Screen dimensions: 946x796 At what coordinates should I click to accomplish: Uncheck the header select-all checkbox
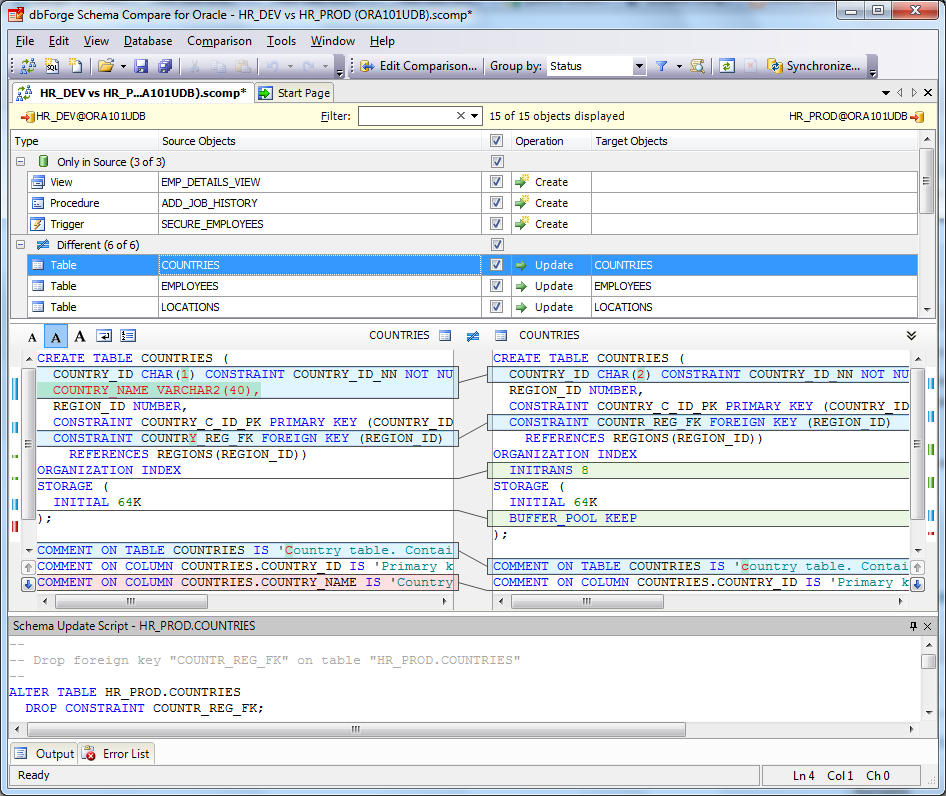click(497, 141)
